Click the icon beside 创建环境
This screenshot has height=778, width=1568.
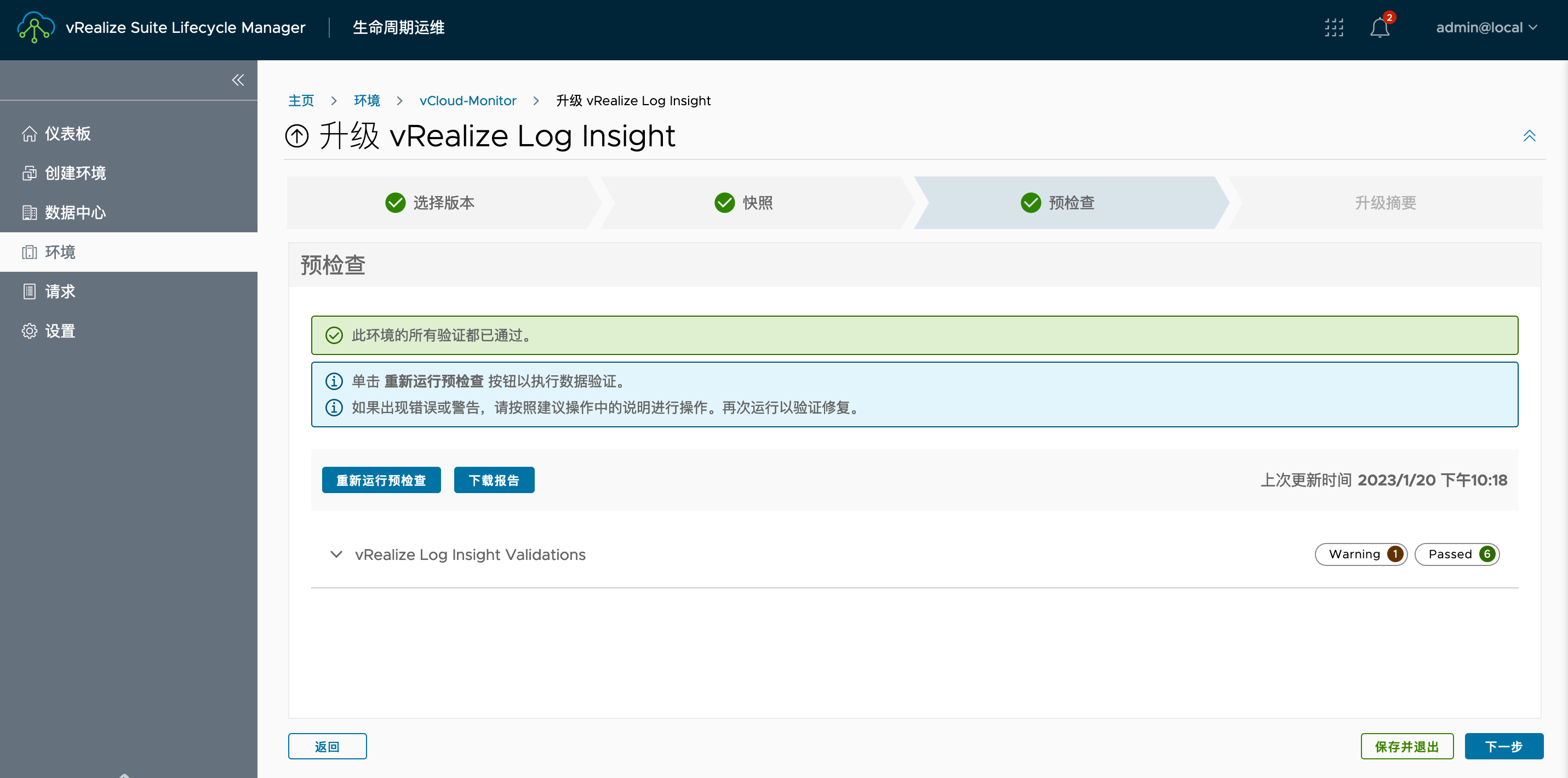coord(29,173)
